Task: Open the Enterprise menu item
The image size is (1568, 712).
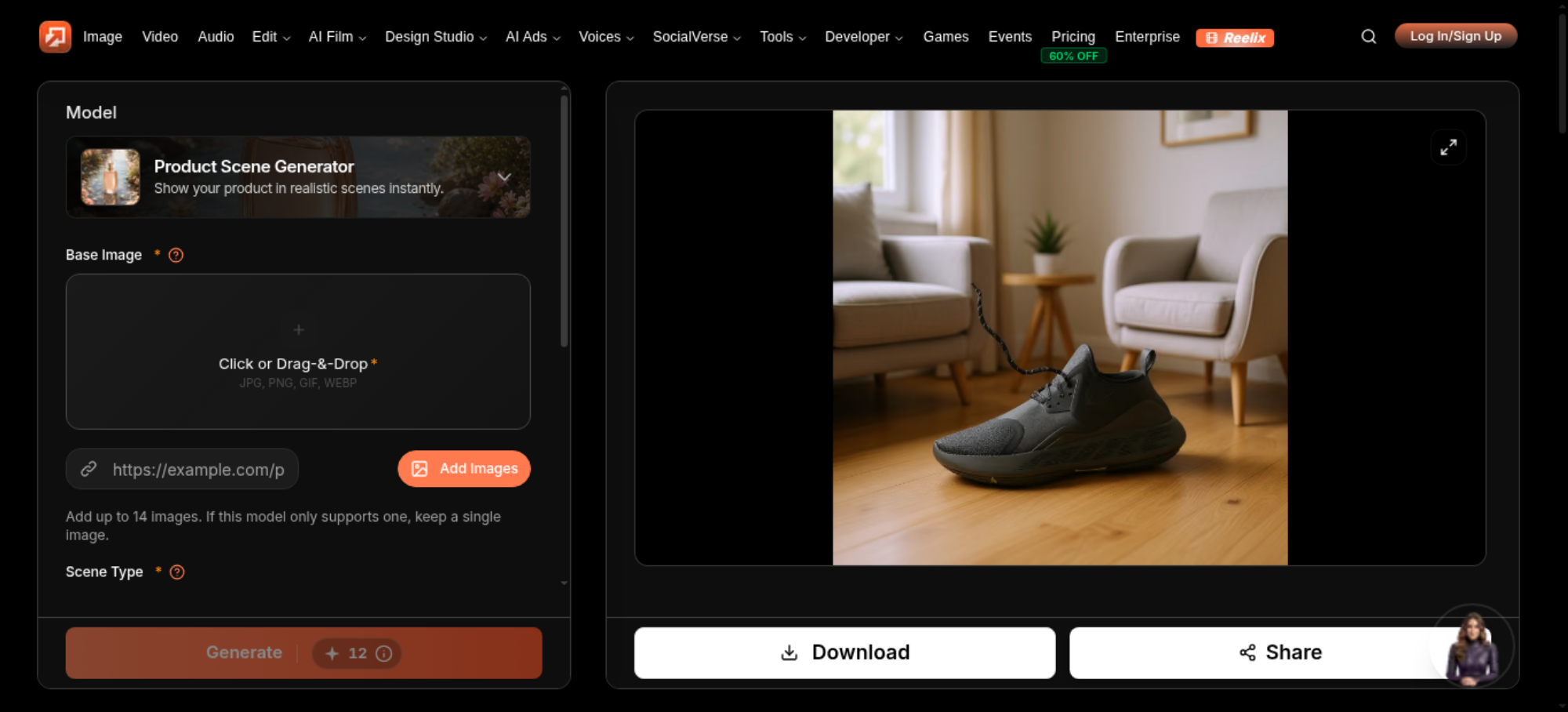Action: (x=1147, y=37)
